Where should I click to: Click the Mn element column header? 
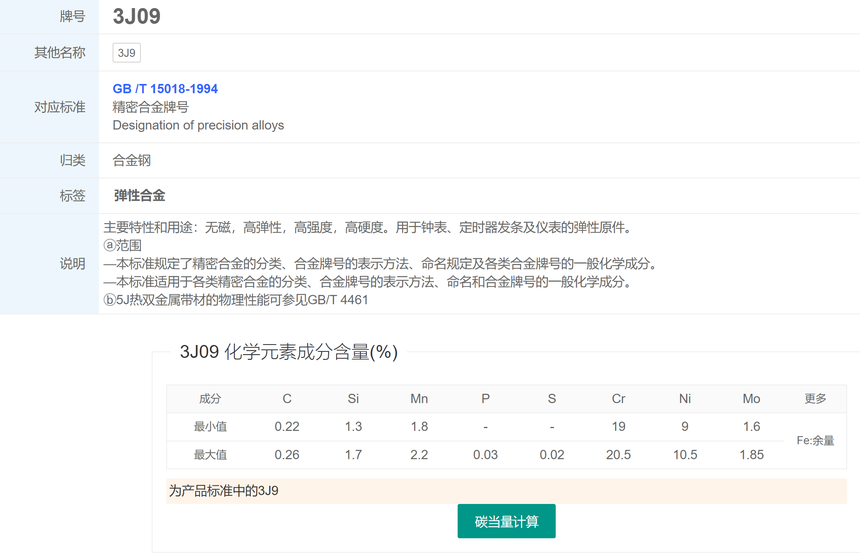[x=419, y=399]
